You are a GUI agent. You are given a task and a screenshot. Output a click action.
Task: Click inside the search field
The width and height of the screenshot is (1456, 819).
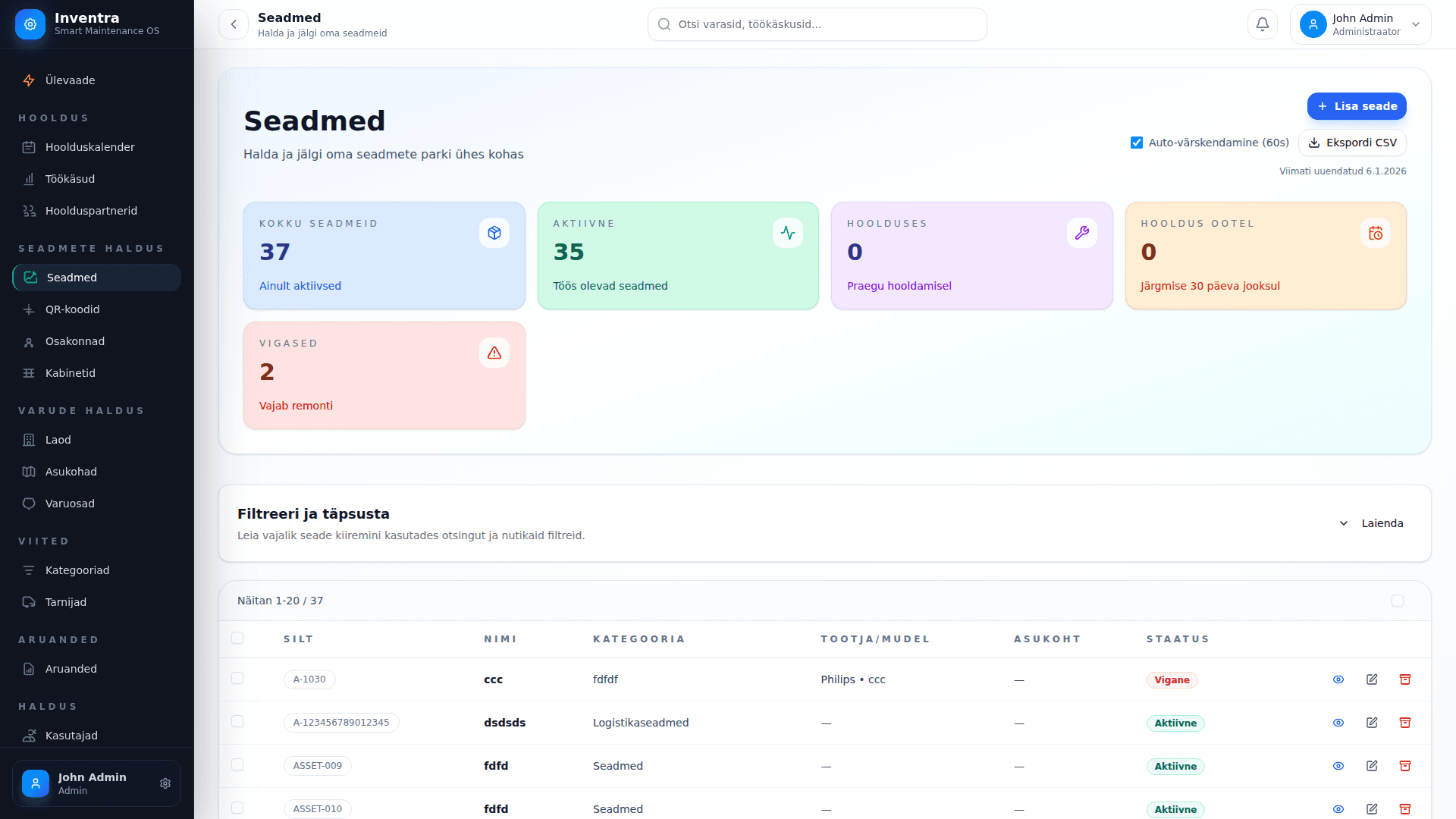[x=817, y=24]
